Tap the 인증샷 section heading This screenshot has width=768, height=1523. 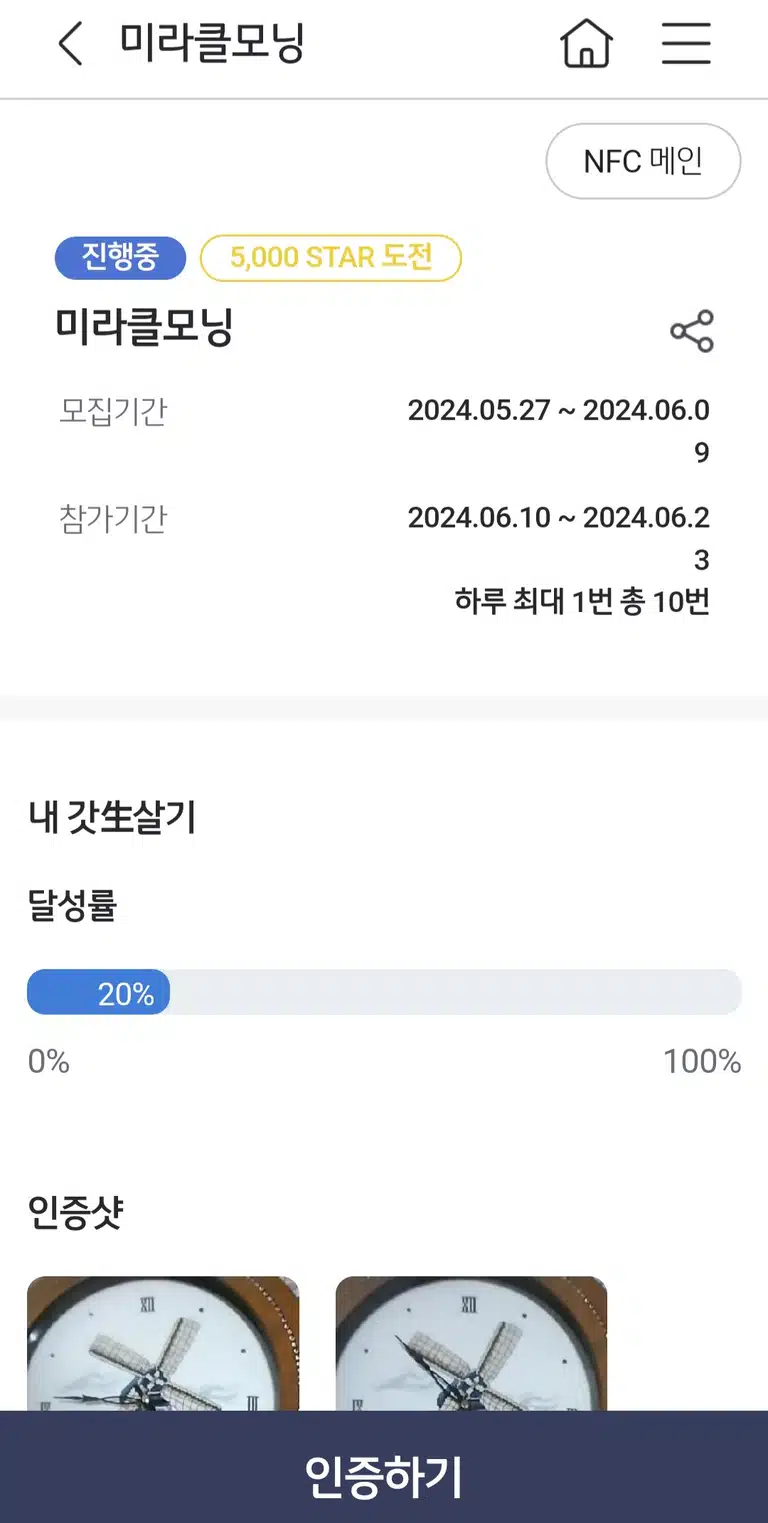[76, 1213]
